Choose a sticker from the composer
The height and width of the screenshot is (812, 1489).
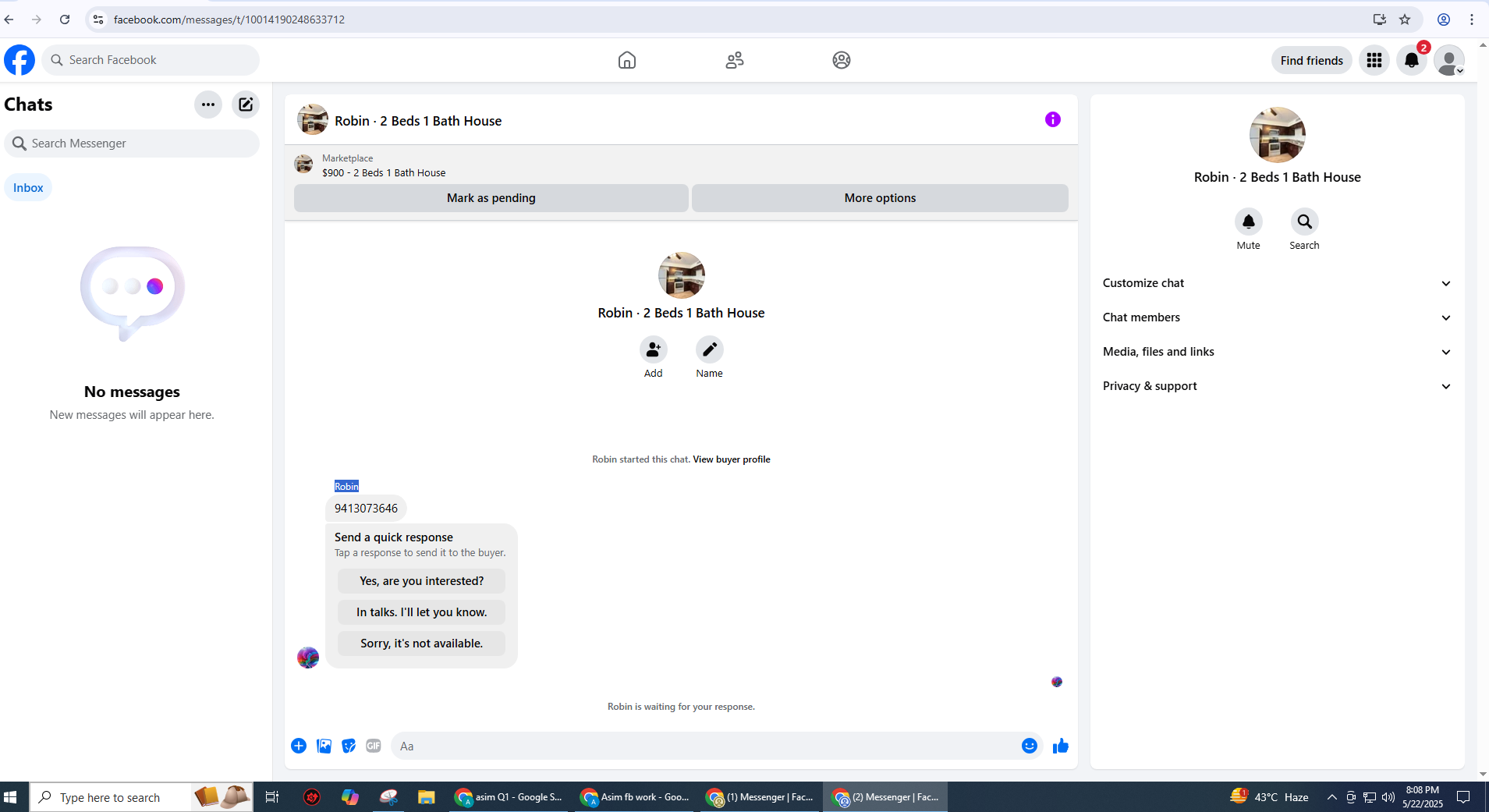click(349, 746)
